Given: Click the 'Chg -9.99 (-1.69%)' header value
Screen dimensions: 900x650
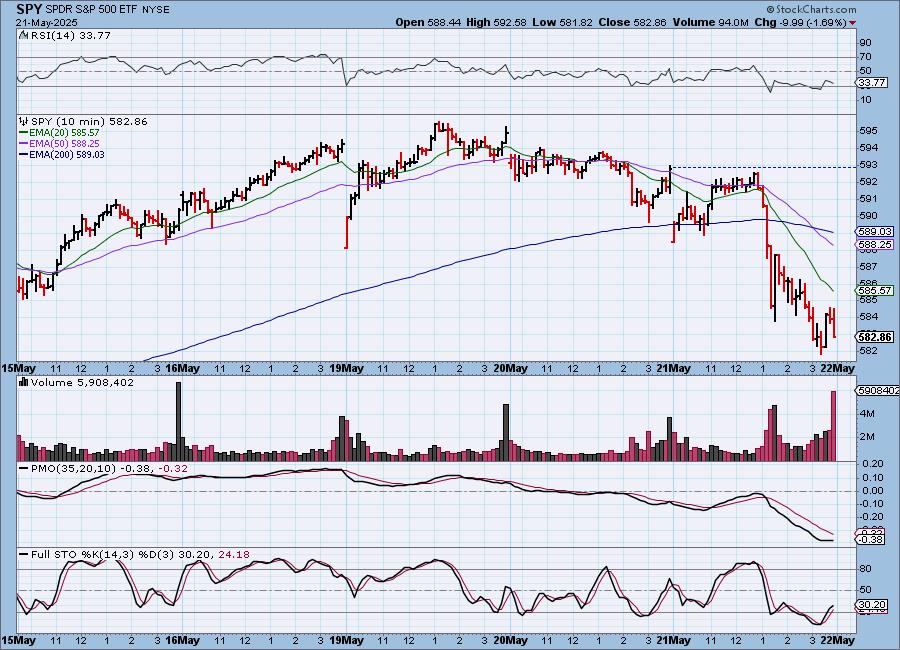Looking at the screenshot, I should pos(801,22).
